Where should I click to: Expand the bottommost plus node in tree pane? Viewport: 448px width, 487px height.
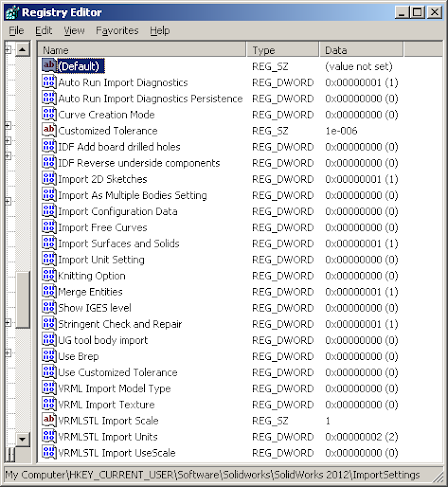tap(8, 353)
